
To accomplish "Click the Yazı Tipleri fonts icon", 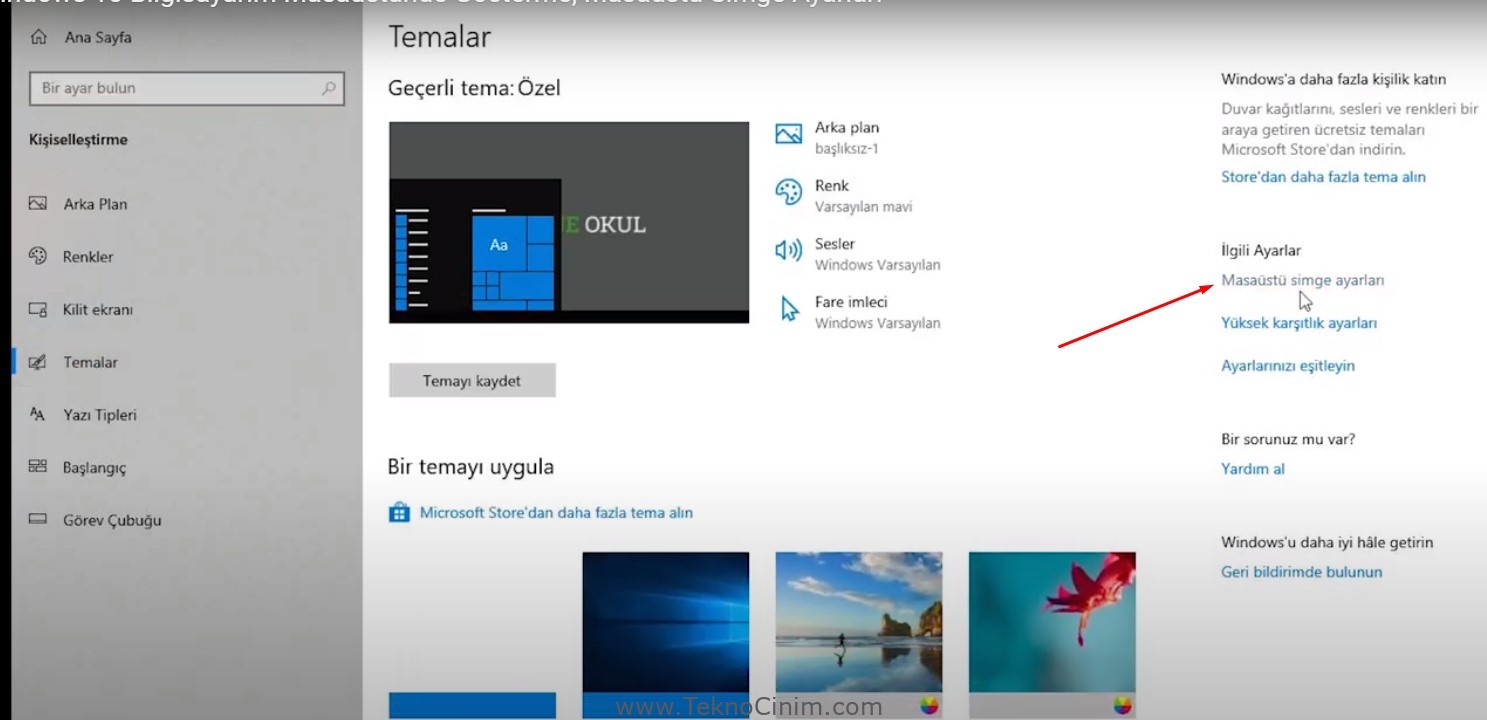I will coord(38,414).
